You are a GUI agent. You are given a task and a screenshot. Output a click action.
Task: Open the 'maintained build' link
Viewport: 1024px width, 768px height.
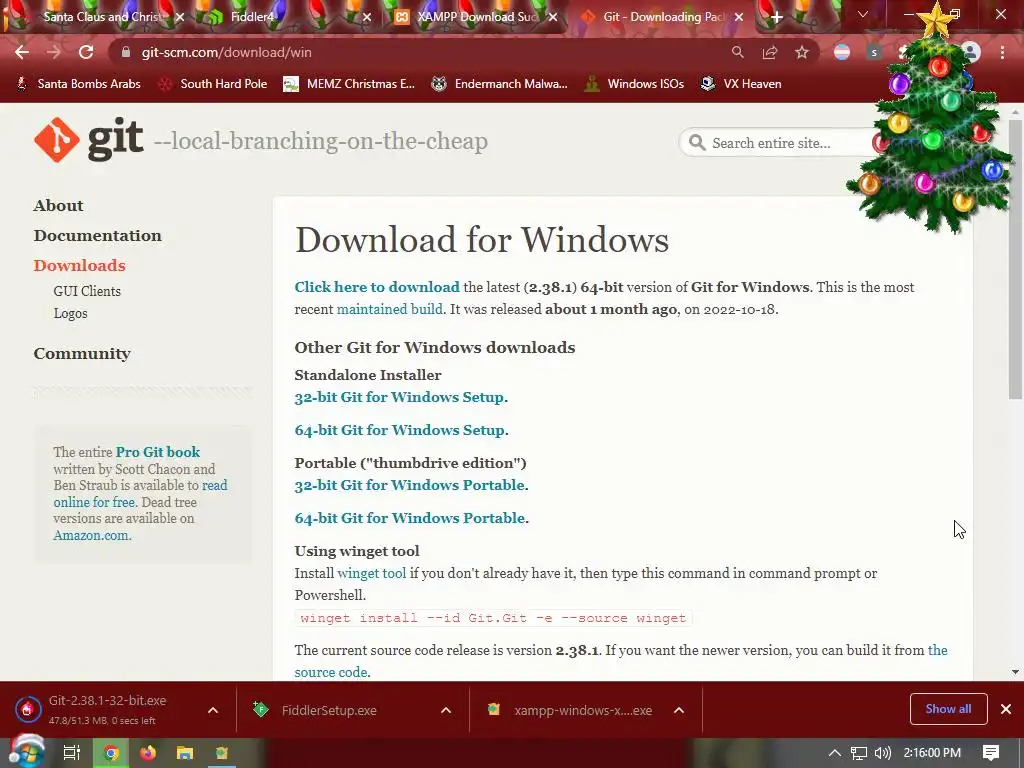[x=389, y=310]
